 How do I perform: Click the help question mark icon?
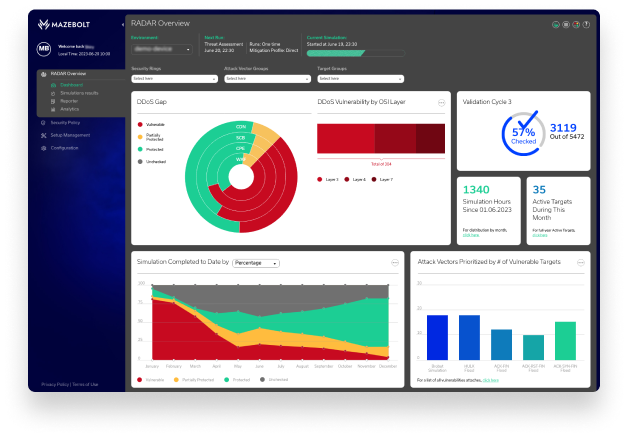pos(587,23)
